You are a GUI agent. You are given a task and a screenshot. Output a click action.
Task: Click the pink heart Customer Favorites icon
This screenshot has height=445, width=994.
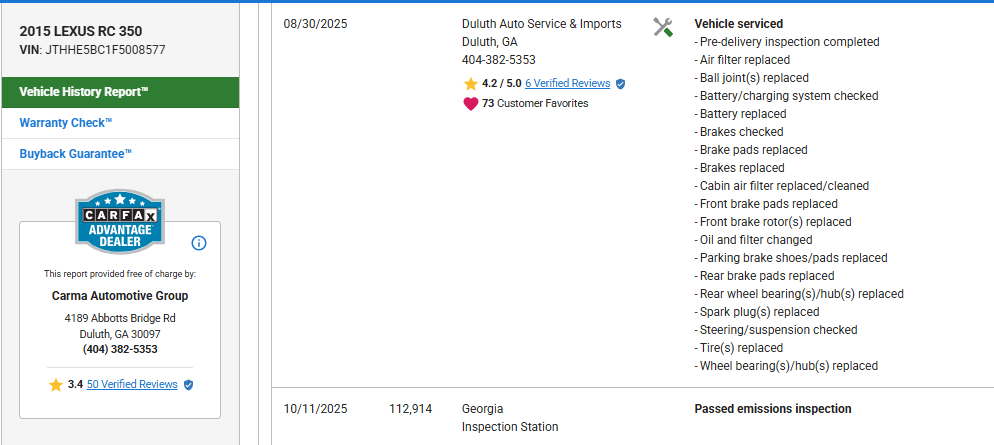pos(470,103)
